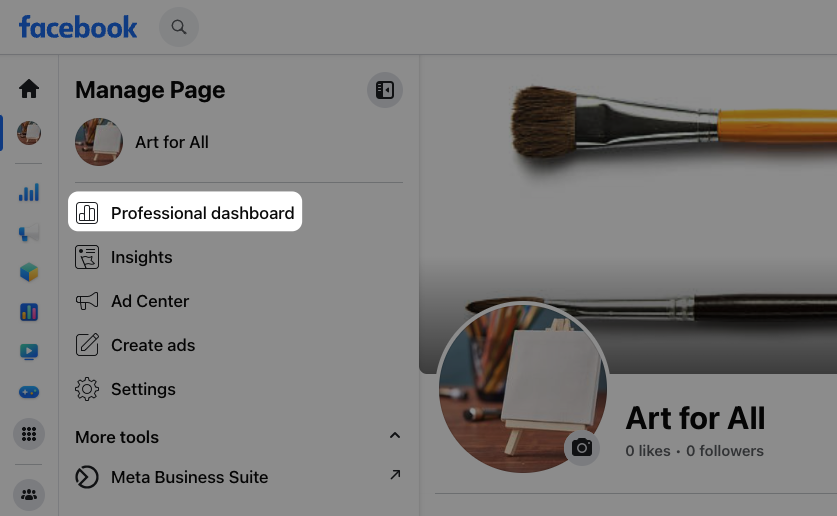Collapse the Manage Page sidebar
Viewport: 837px width, 516px height.
tap(384, 90)
